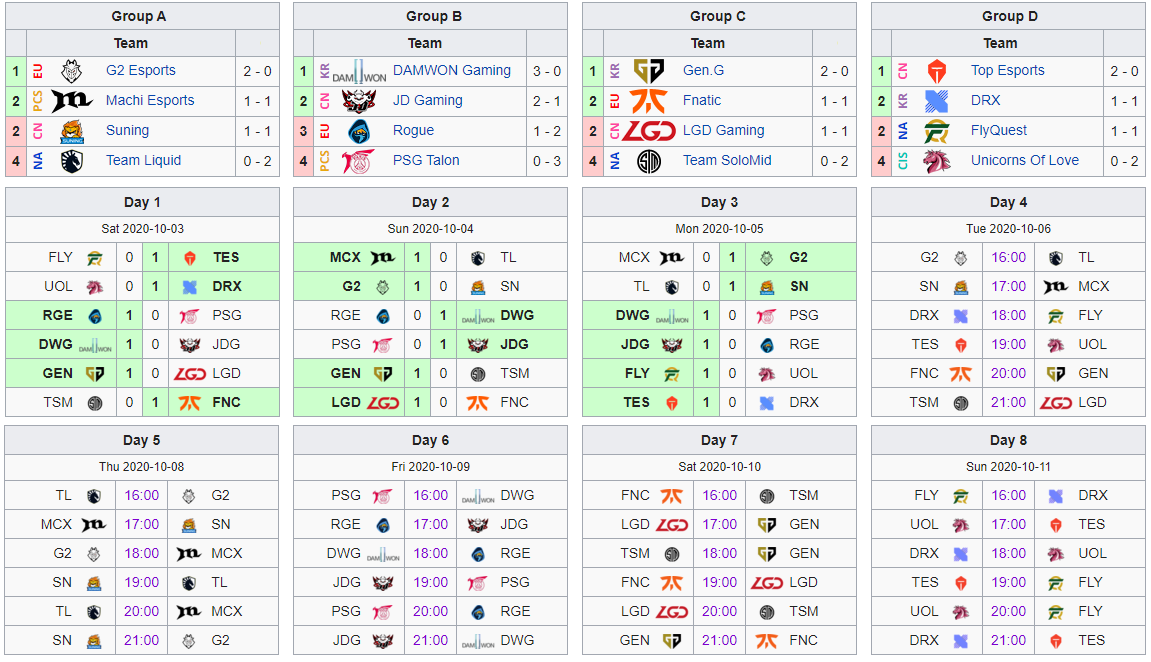Open the DRX team link in Group D
The image size is (1151, 662).
pos(986,101)
